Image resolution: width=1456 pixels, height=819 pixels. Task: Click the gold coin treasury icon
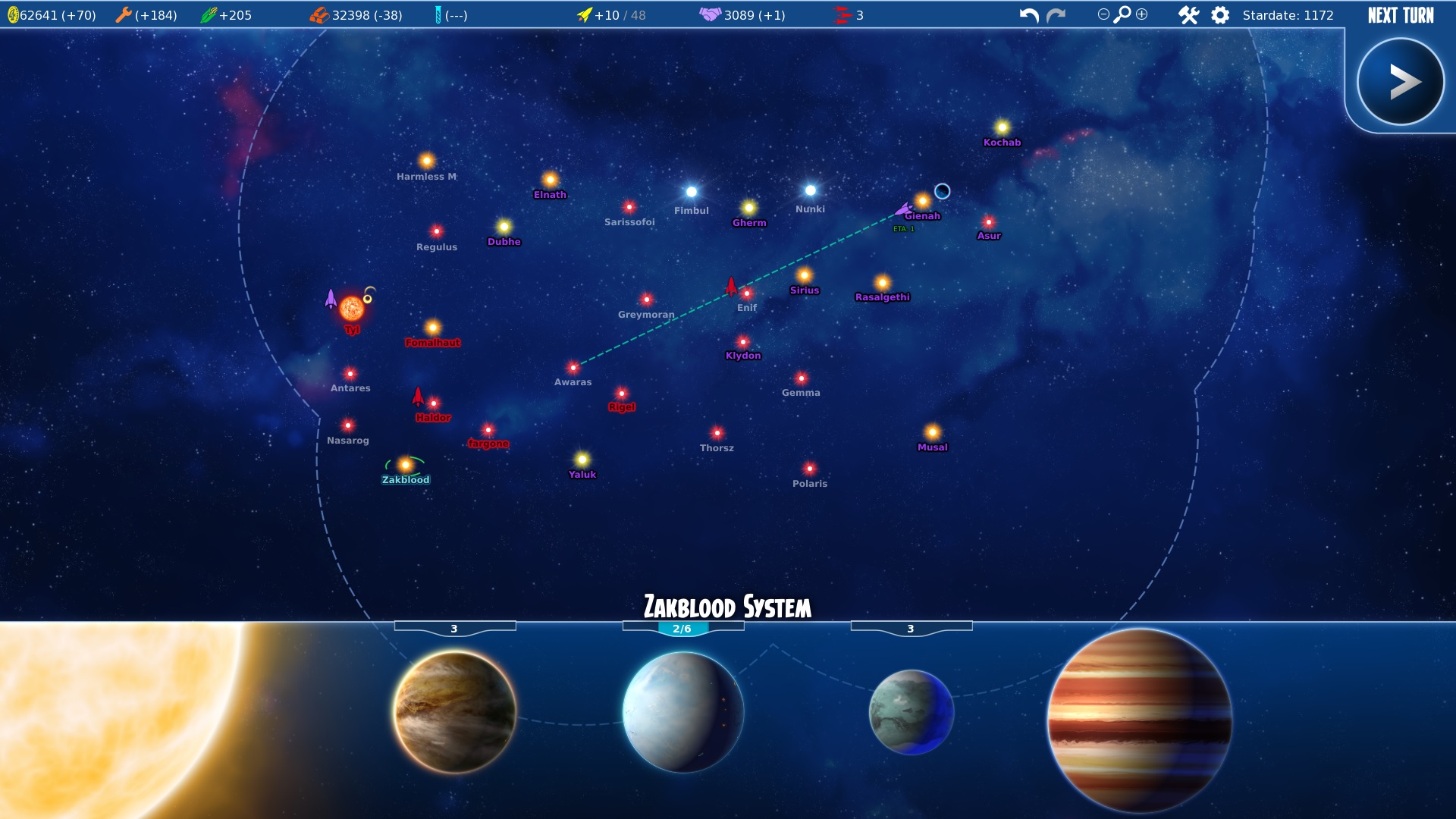pyautogui.click(x=12, y=15)
